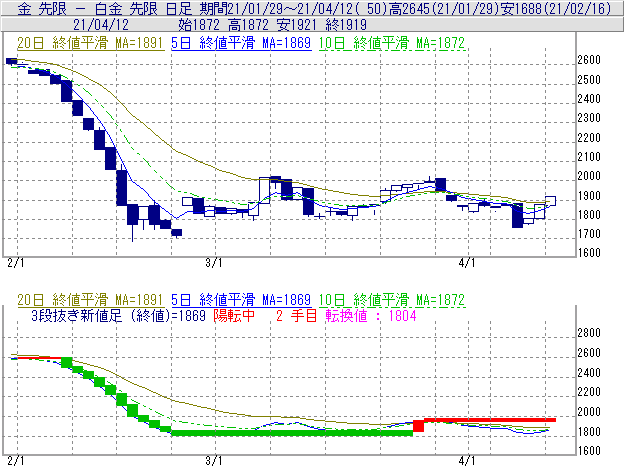This screenshot has height=473, width=624.
Task: Click the 2100 price label on candlestick chart axis
Action: tap(589, 157)
